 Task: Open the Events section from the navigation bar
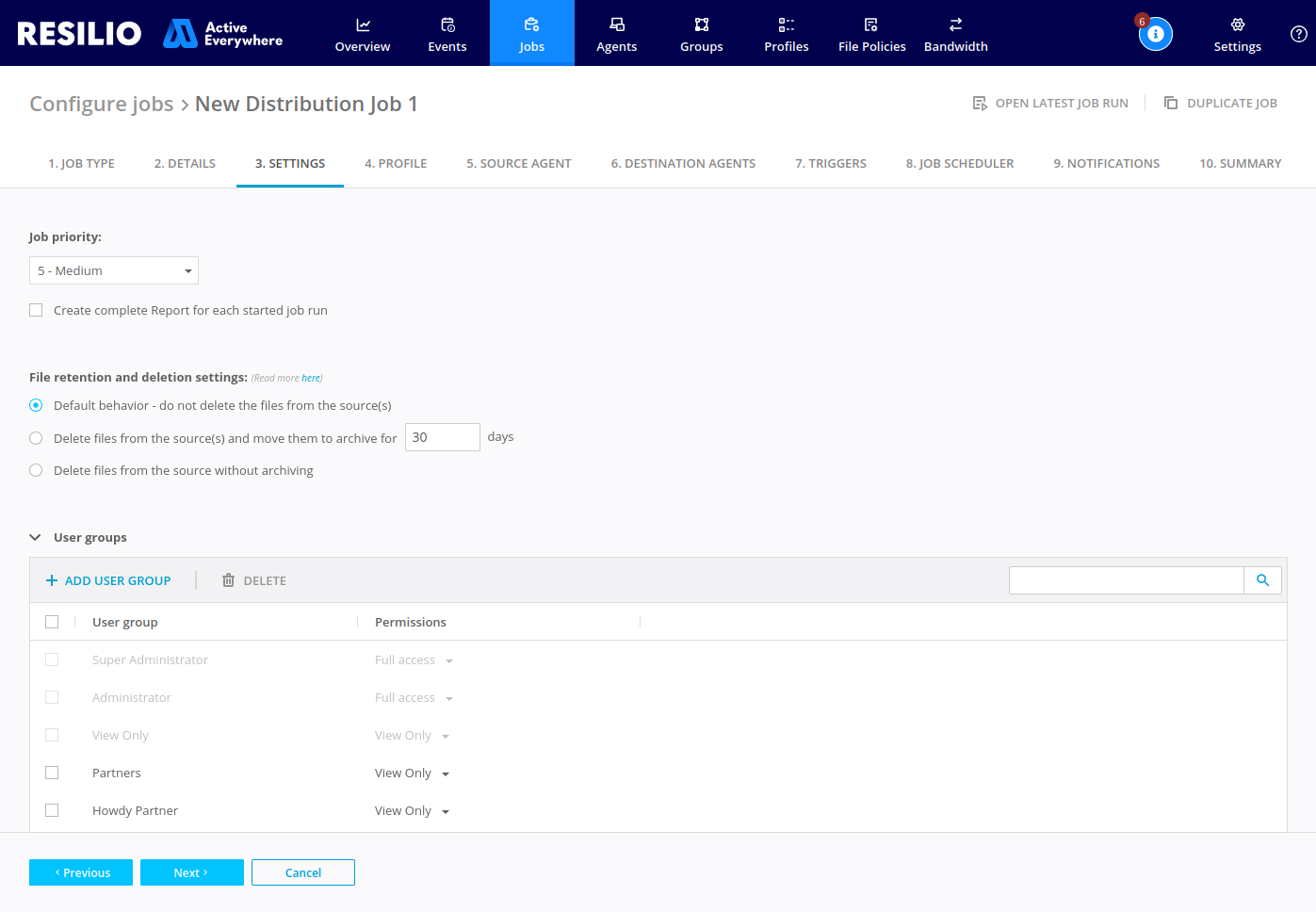coord(447,34)
